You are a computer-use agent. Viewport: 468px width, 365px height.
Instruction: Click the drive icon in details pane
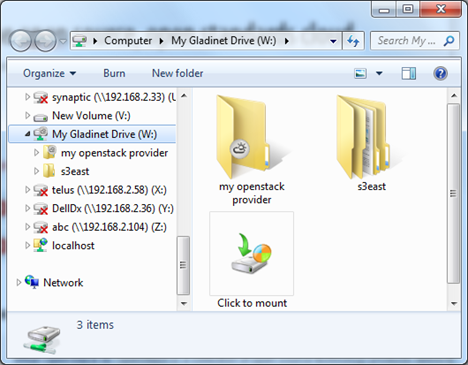point(42,339)
